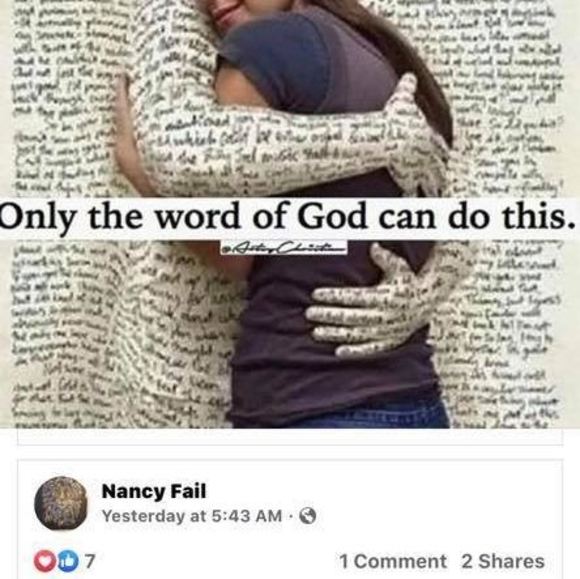Image resolution: width=580 pixels, height=579 pixels.
Task: Open the reaction count showing 7
Action: [x=91, y=561]
